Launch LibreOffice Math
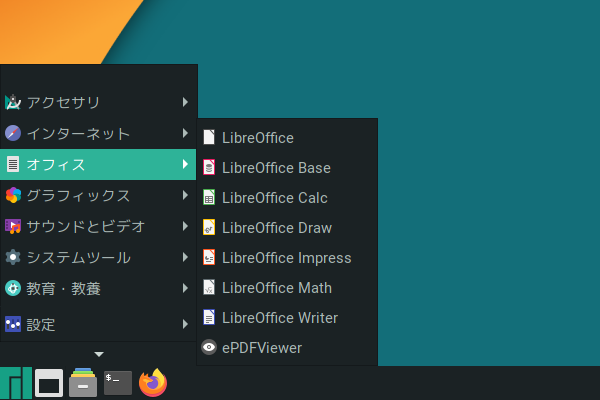This screenshot has height=400, width=600. point(287,287)
